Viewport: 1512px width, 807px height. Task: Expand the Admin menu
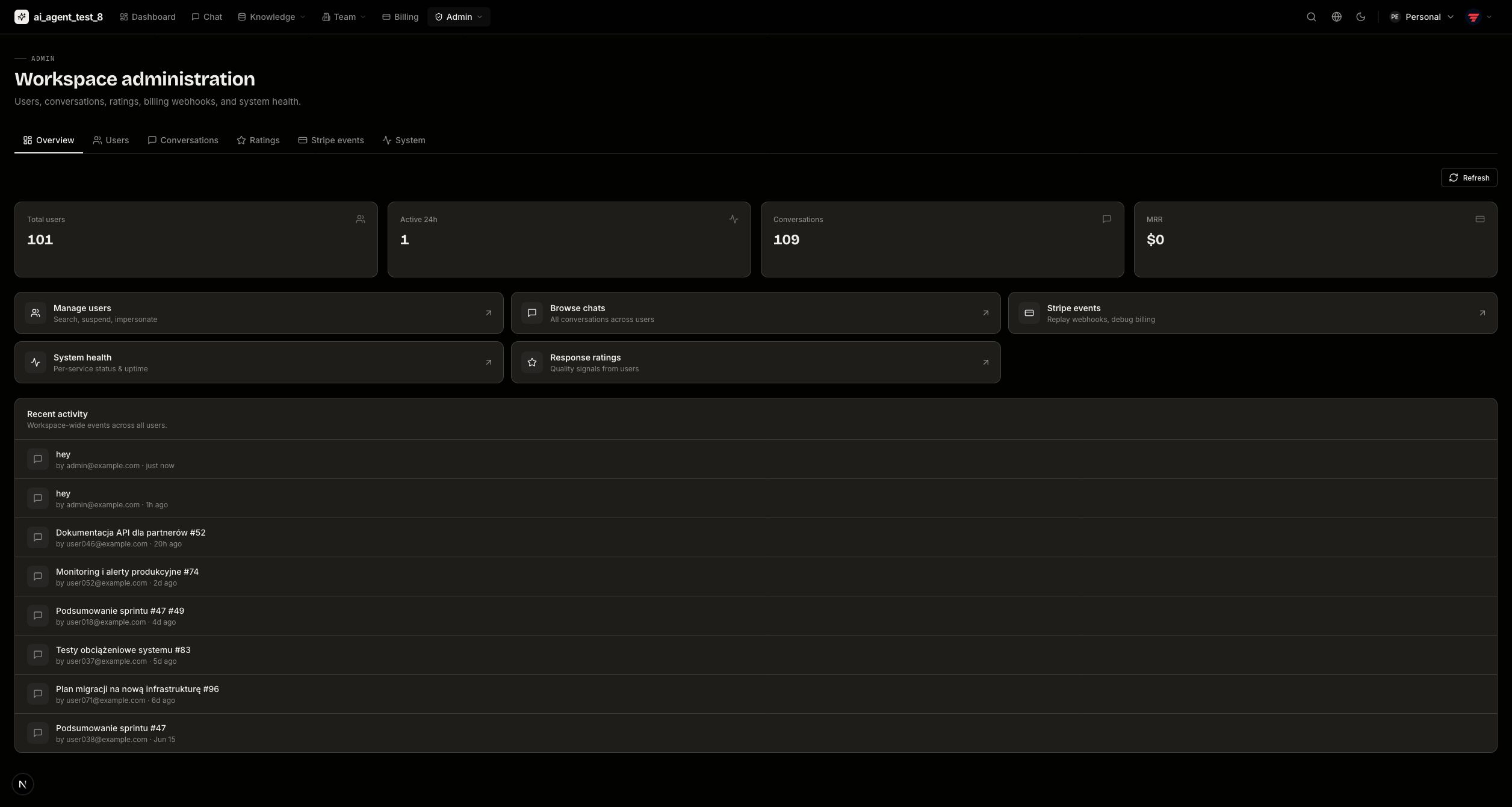point(459,17)
